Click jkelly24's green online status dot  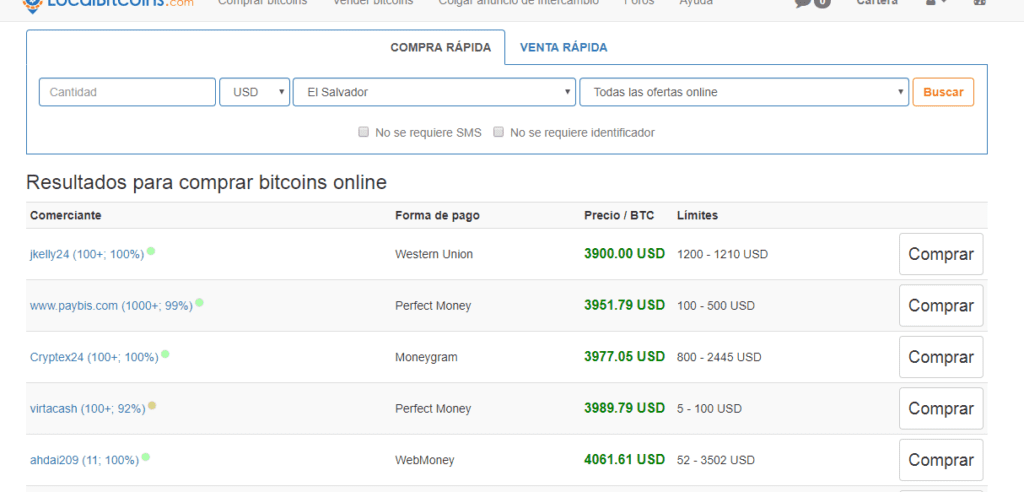pyautogui.click(x=151, y=251)
